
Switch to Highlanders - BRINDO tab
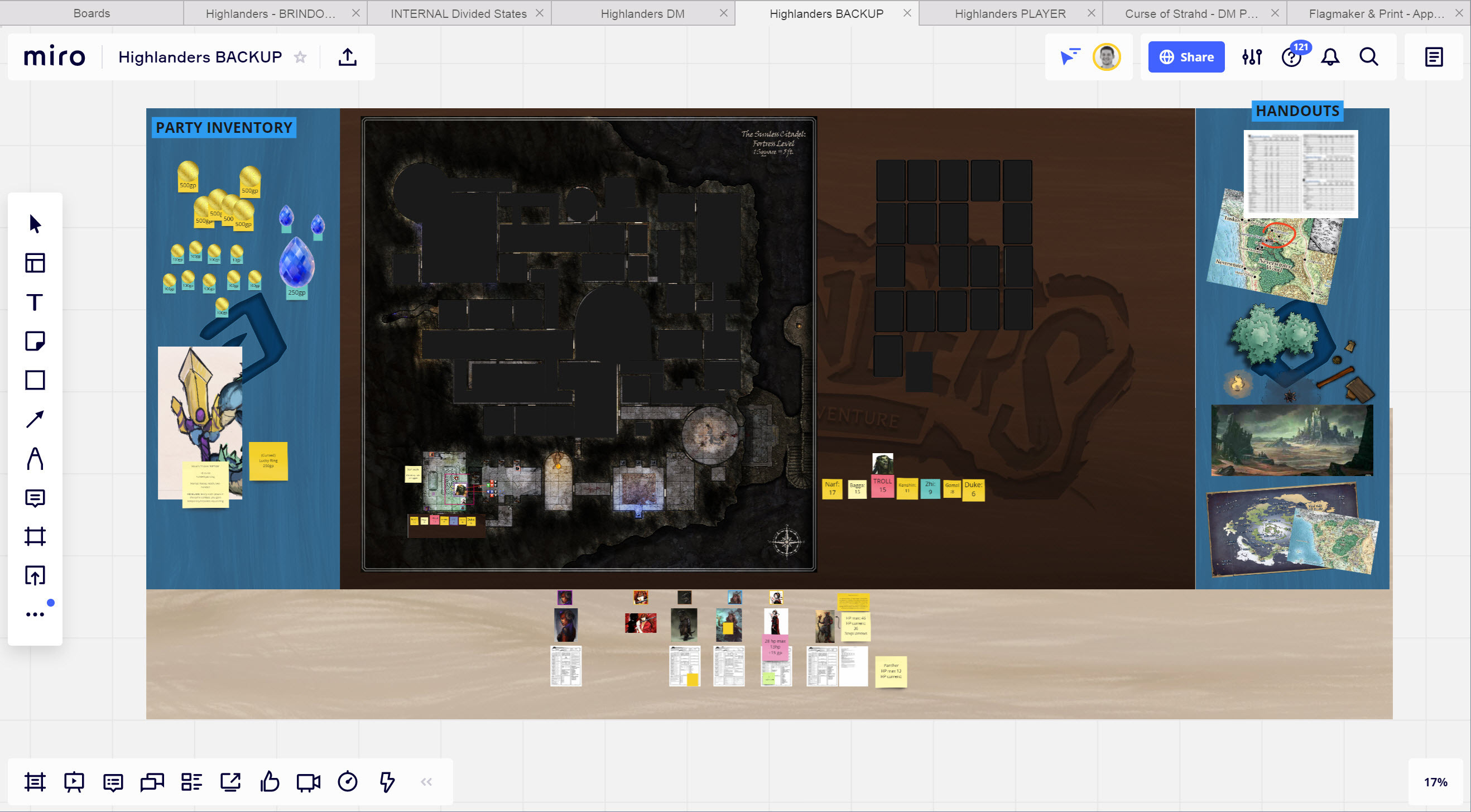[x=271, y=13]
